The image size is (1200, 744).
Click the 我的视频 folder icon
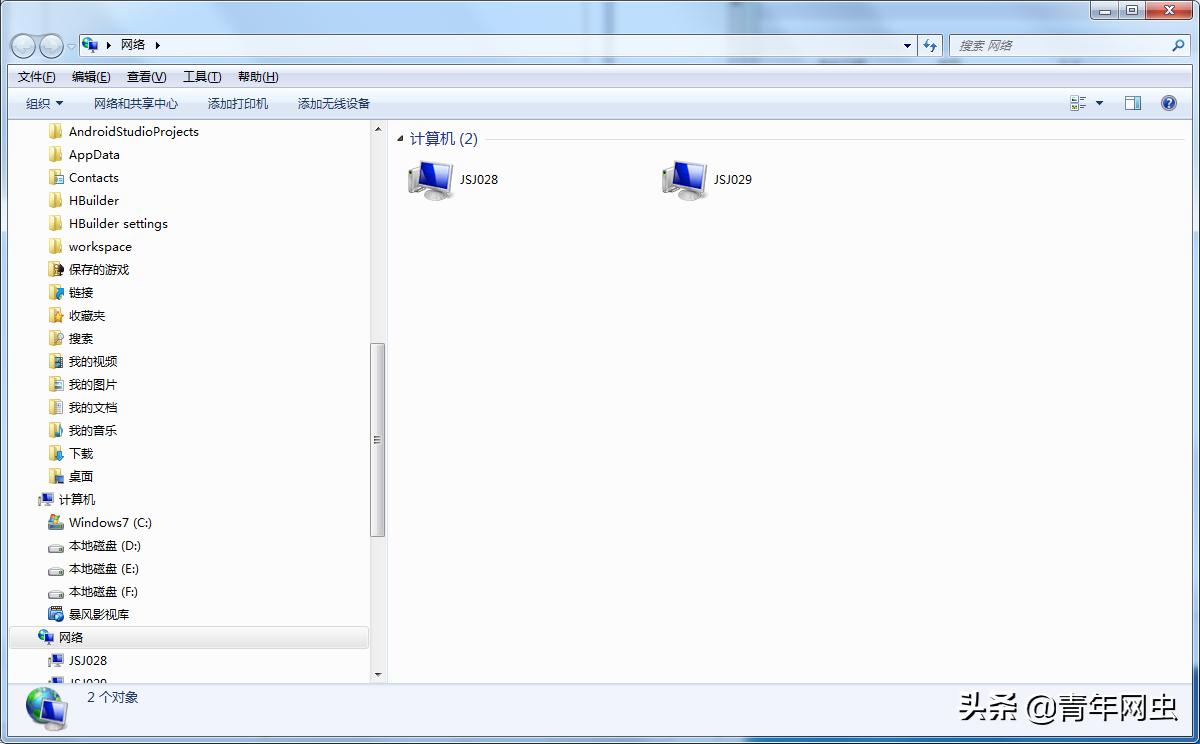coord(56,361)
